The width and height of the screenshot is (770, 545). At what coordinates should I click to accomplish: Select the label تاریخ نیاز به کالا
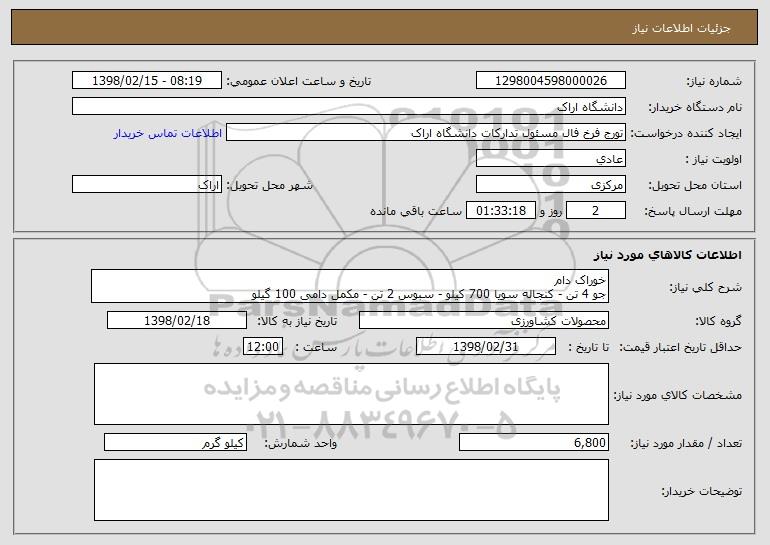coord(297,321)
